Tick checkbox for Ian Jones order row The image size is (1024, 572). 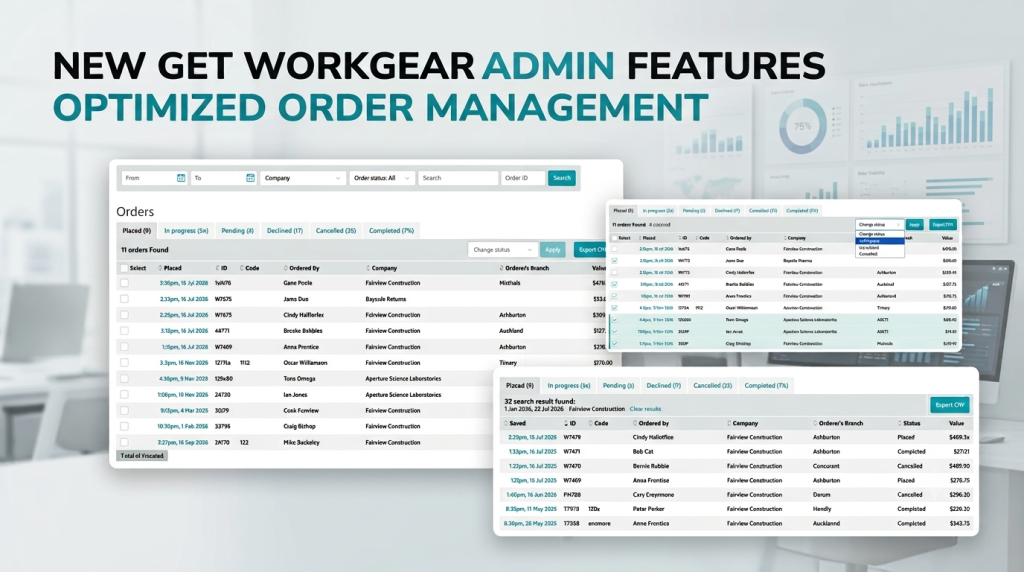tap(124, 395)
